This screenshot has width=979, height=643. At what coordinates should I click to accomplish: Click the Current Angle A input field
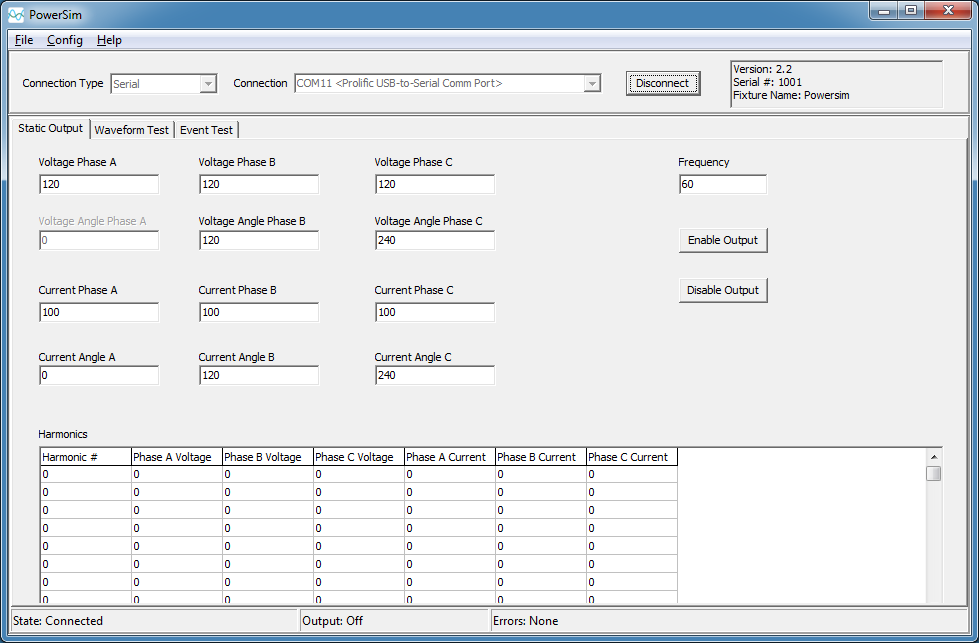[x=99, y=375]
